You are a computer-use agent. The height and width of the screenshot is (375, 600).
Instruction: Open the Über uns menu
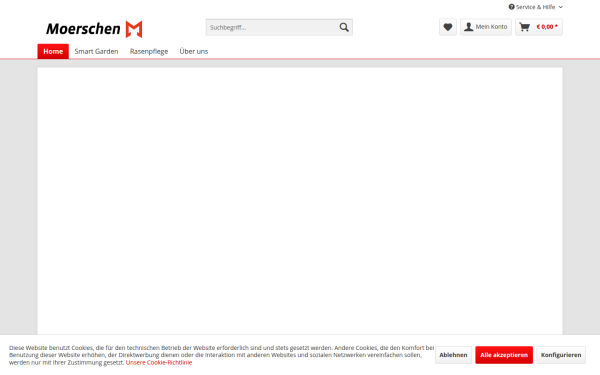[x=194, y=51]
